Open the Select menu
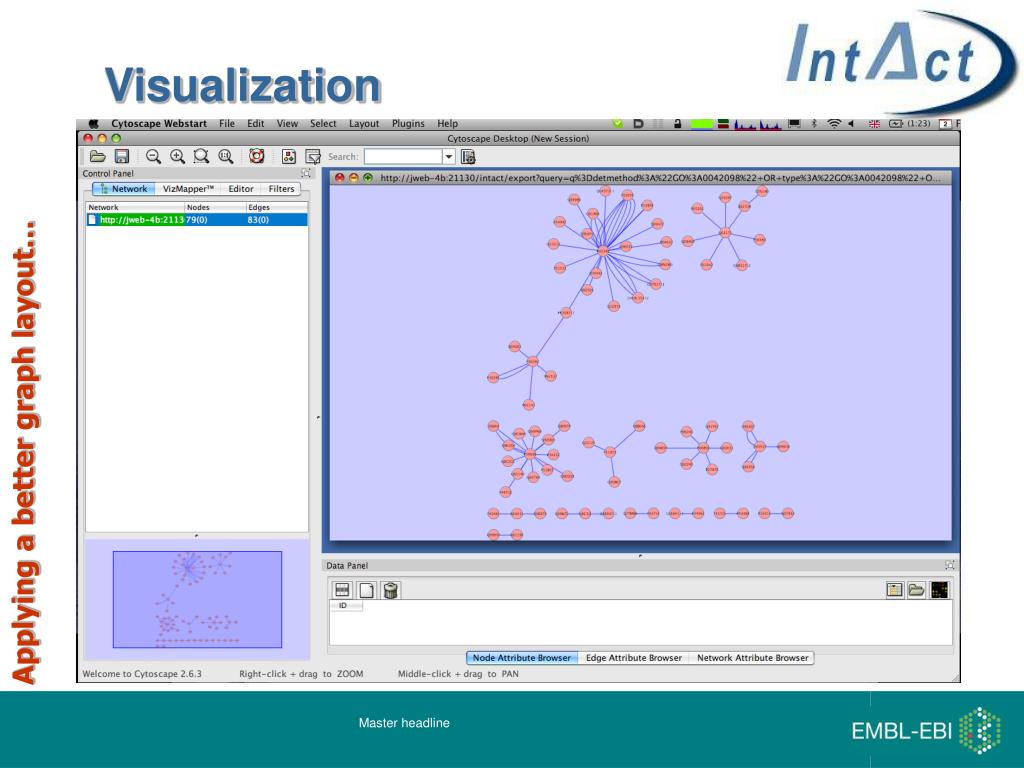Image resolution: width=1024 pixels, height=768 pixels. pyautogui.click(x=323, y=123)
